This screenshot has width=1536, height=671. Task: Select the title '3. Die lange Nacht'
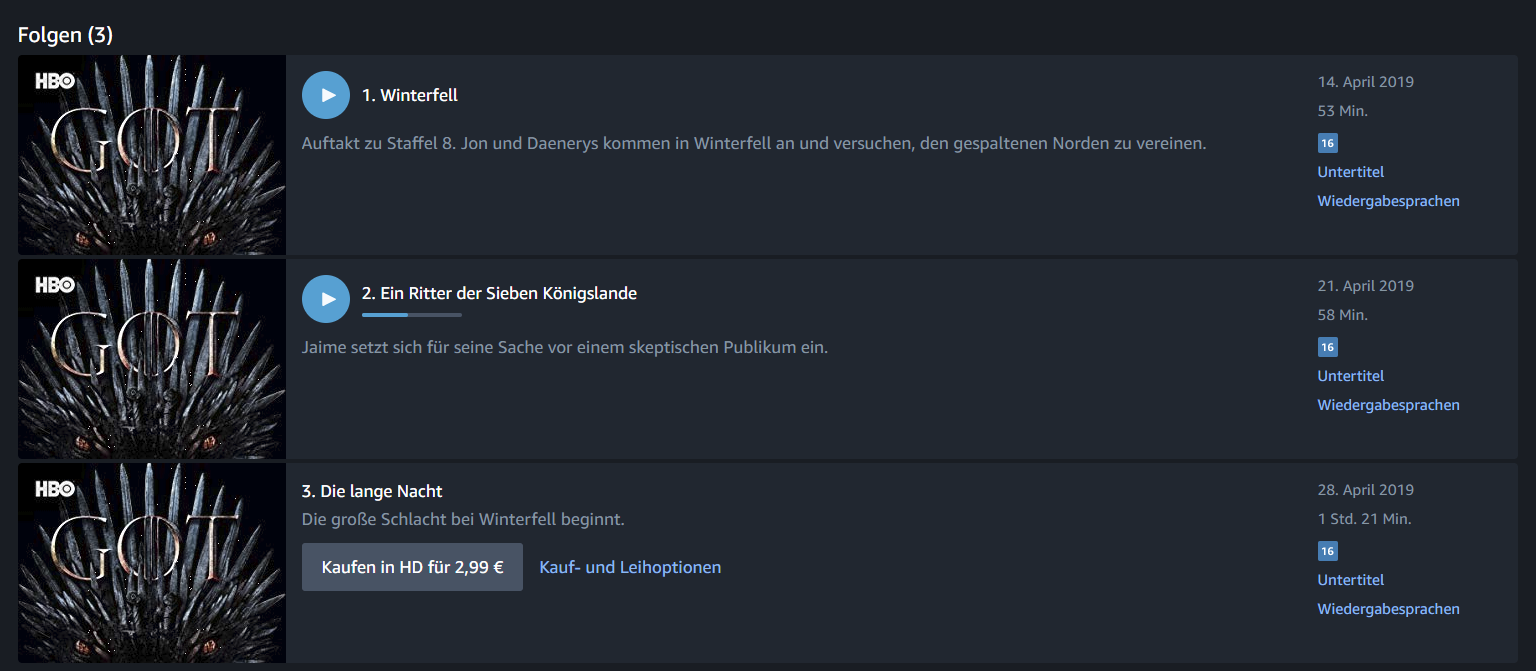click(372, 491)
